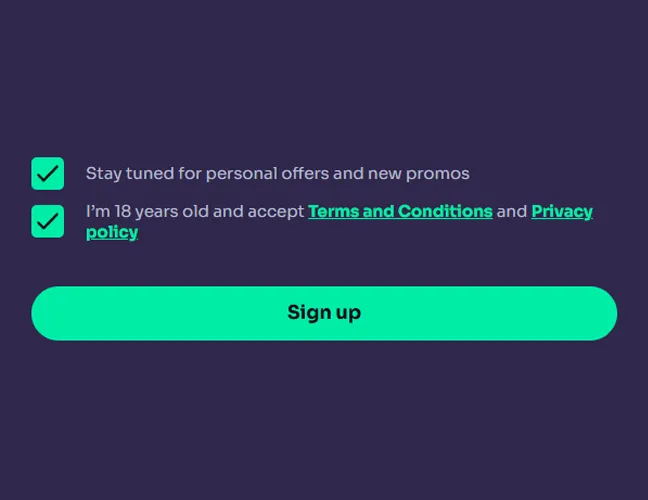Open the Terms and Conditions link
Screen dimensions: 648x500
(400, 211)
